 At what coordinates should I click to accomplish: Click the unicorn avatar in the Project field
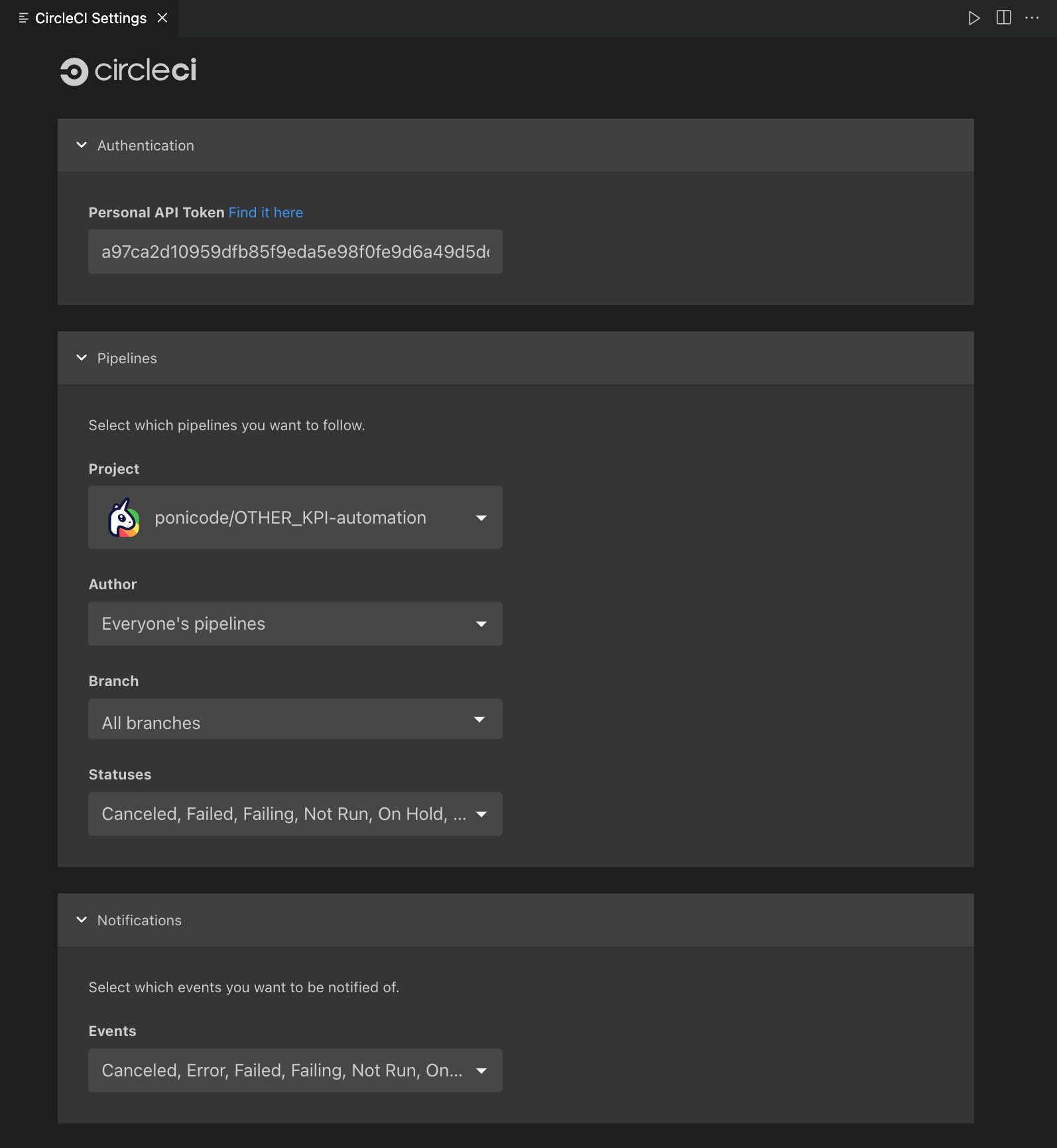[x=124, y=518]
